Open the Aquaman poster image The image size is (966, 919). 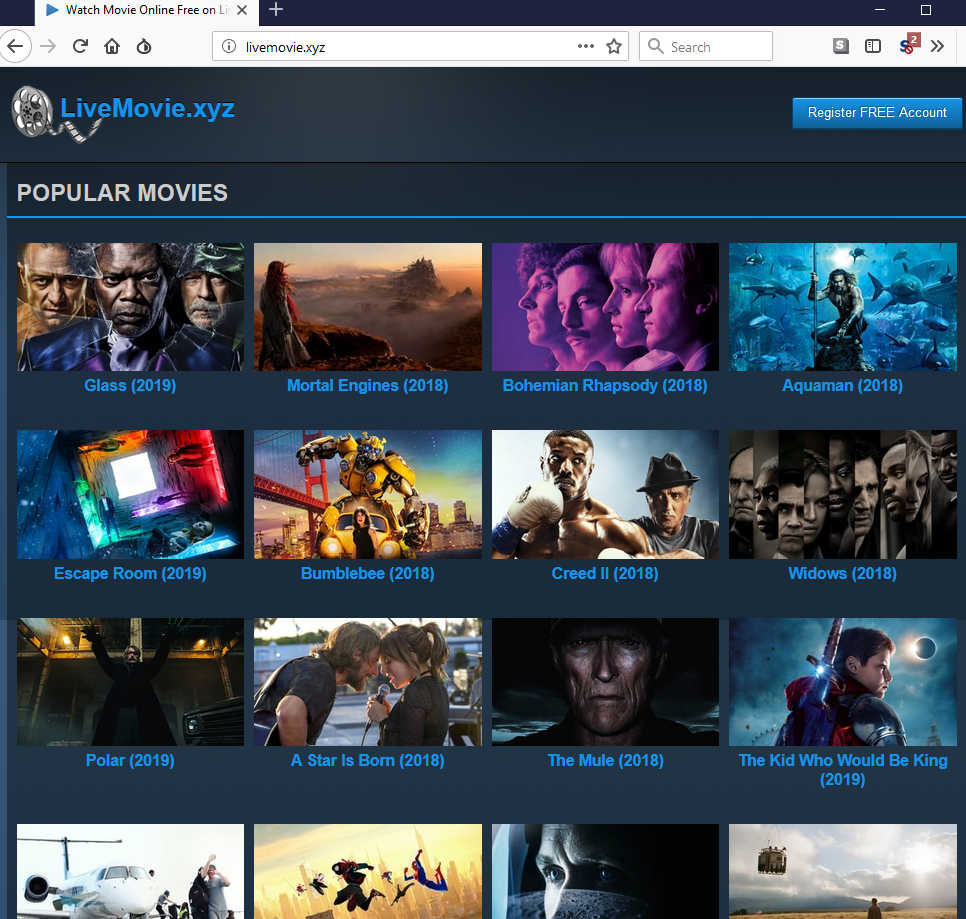click(x=843, y=307)
